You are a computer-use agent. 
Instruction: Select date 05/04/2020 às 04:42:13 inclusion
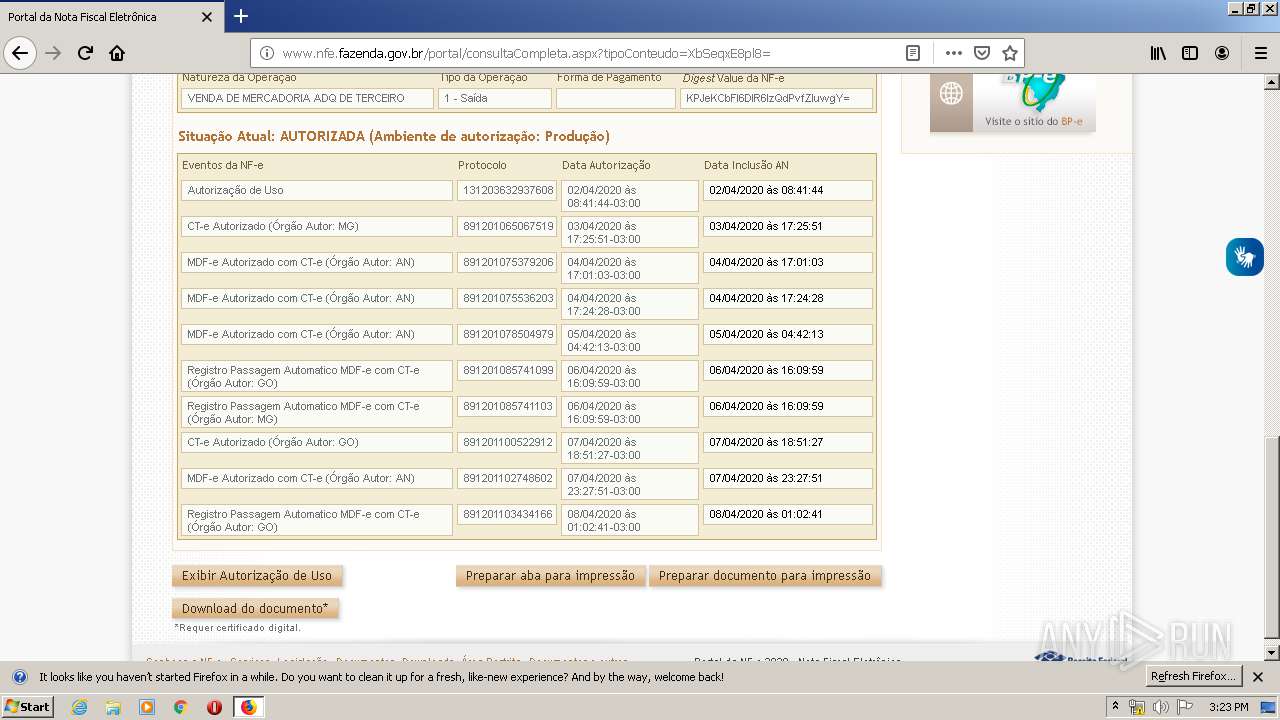tap(788, 334)
